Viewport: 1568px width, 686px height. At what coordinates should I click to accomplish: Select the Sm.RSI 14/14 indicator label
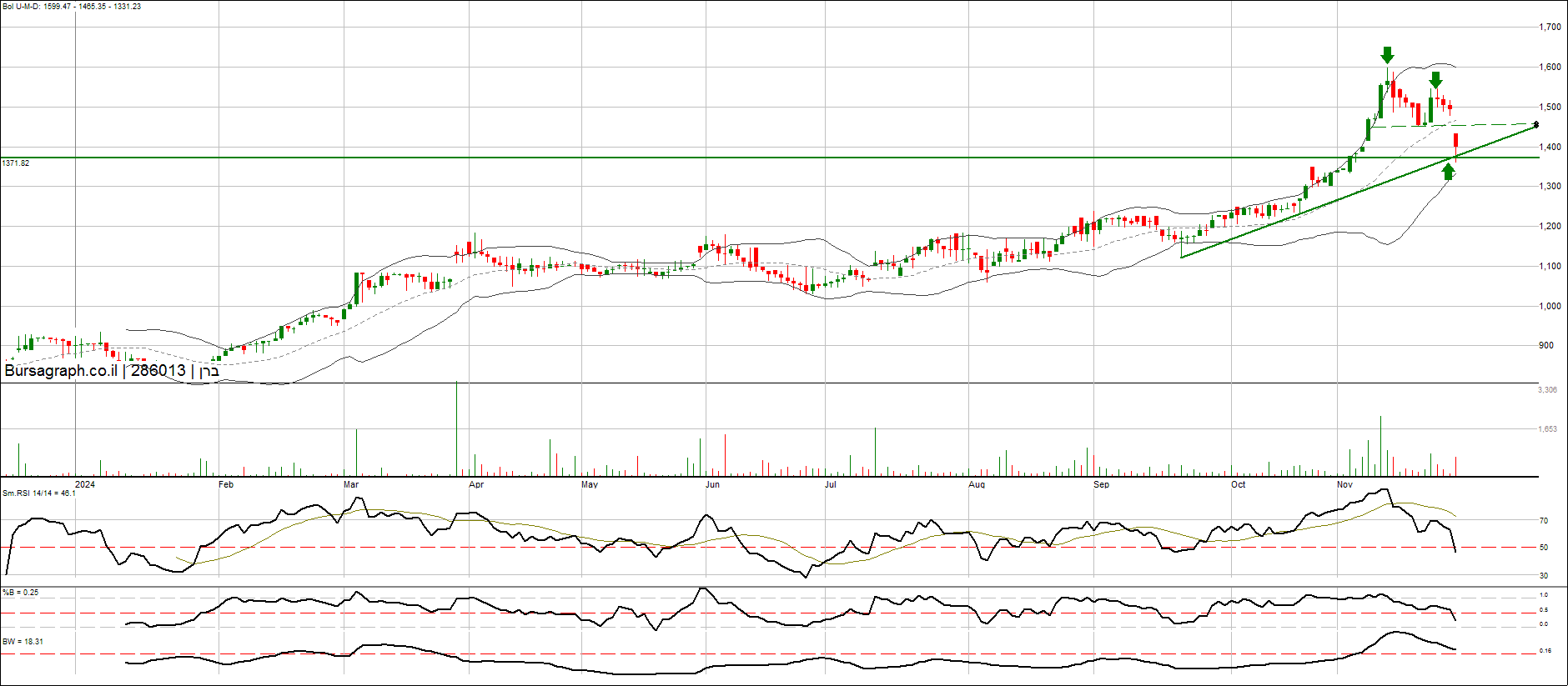[39, 493]
